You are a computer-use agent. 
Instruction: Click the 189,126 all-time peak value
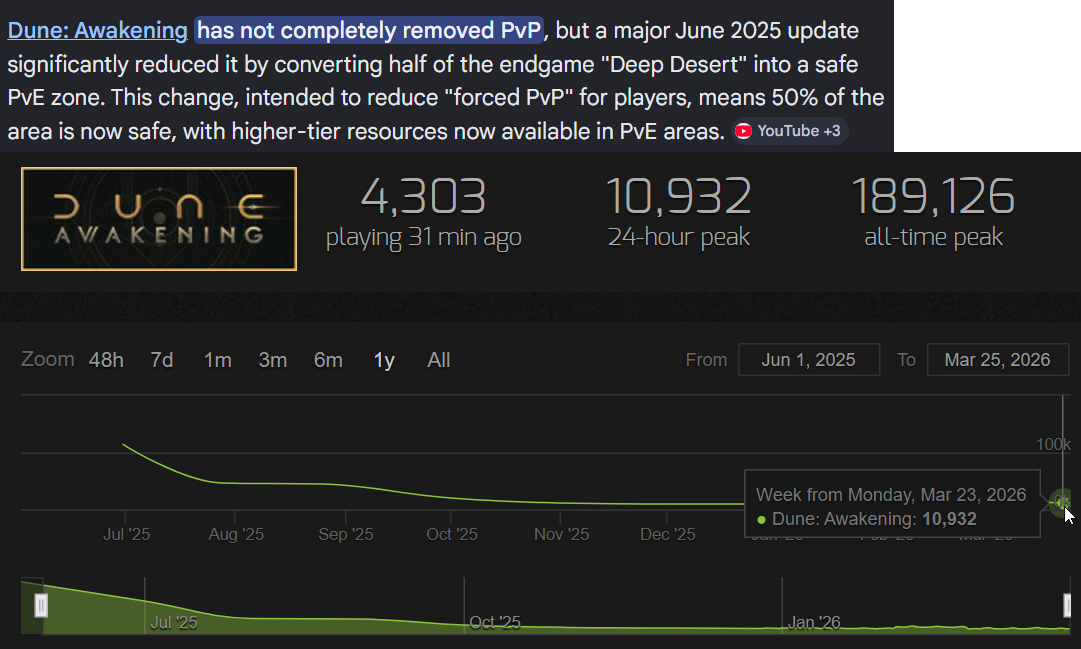tap(933, 196)
